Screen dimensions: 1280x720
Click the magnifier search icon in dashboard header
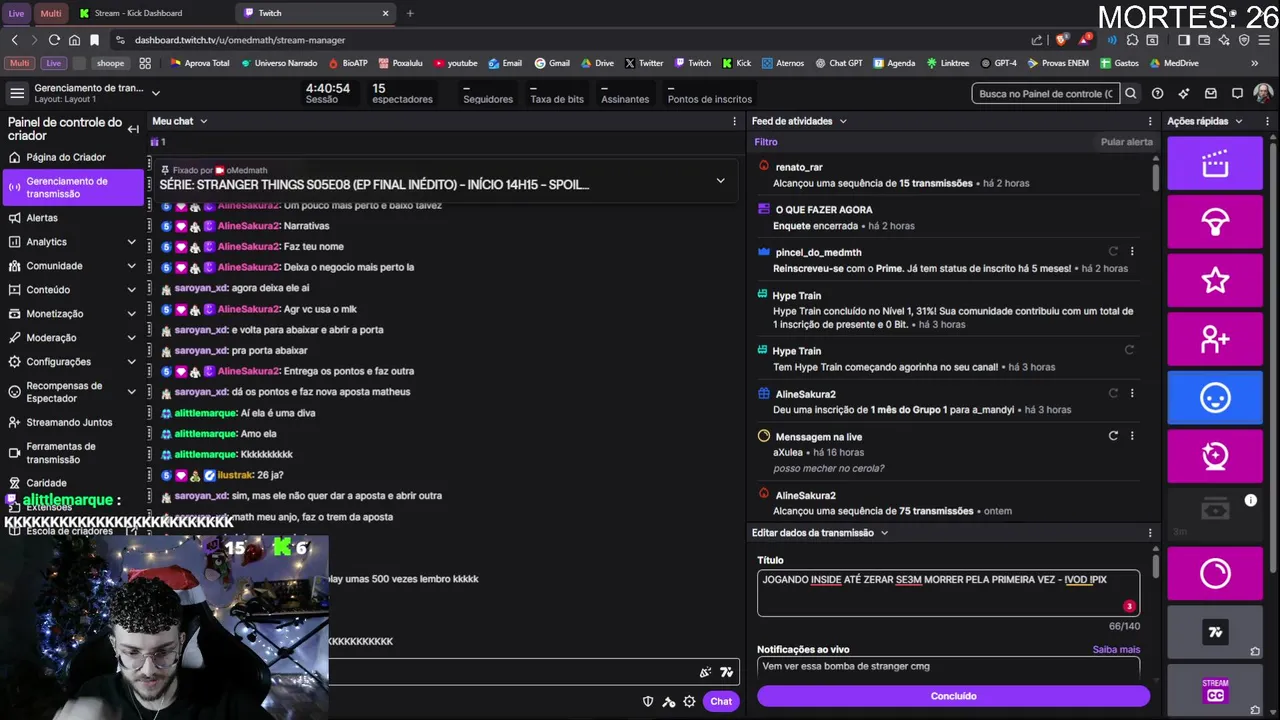tap(1130, 93)
